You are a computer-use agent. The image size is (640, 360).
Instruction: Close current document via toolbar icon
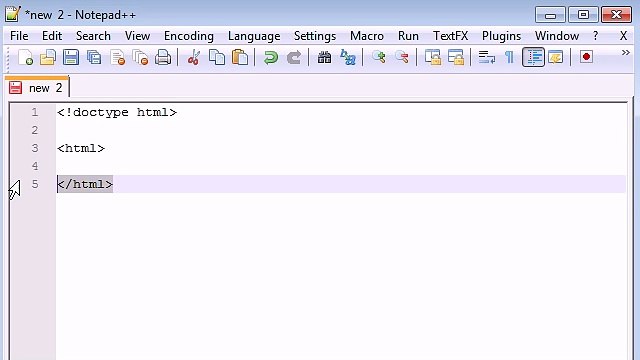coord(118,57)
